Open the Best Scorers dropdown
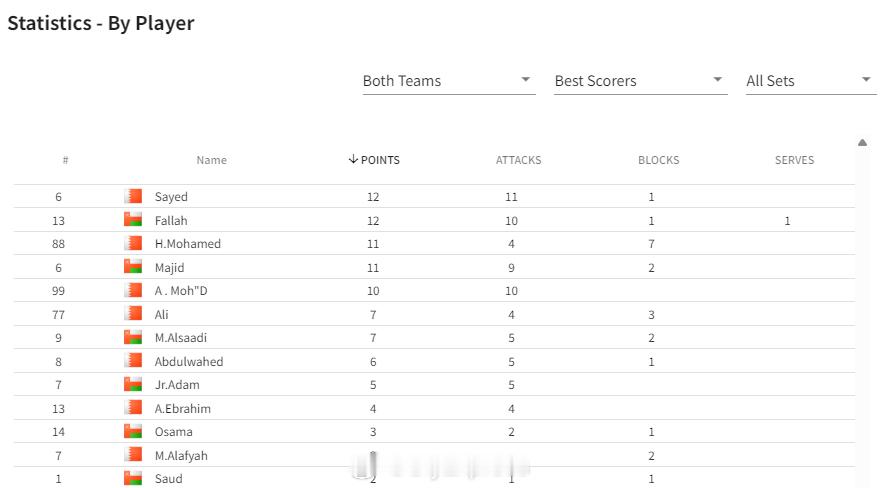 641,81
